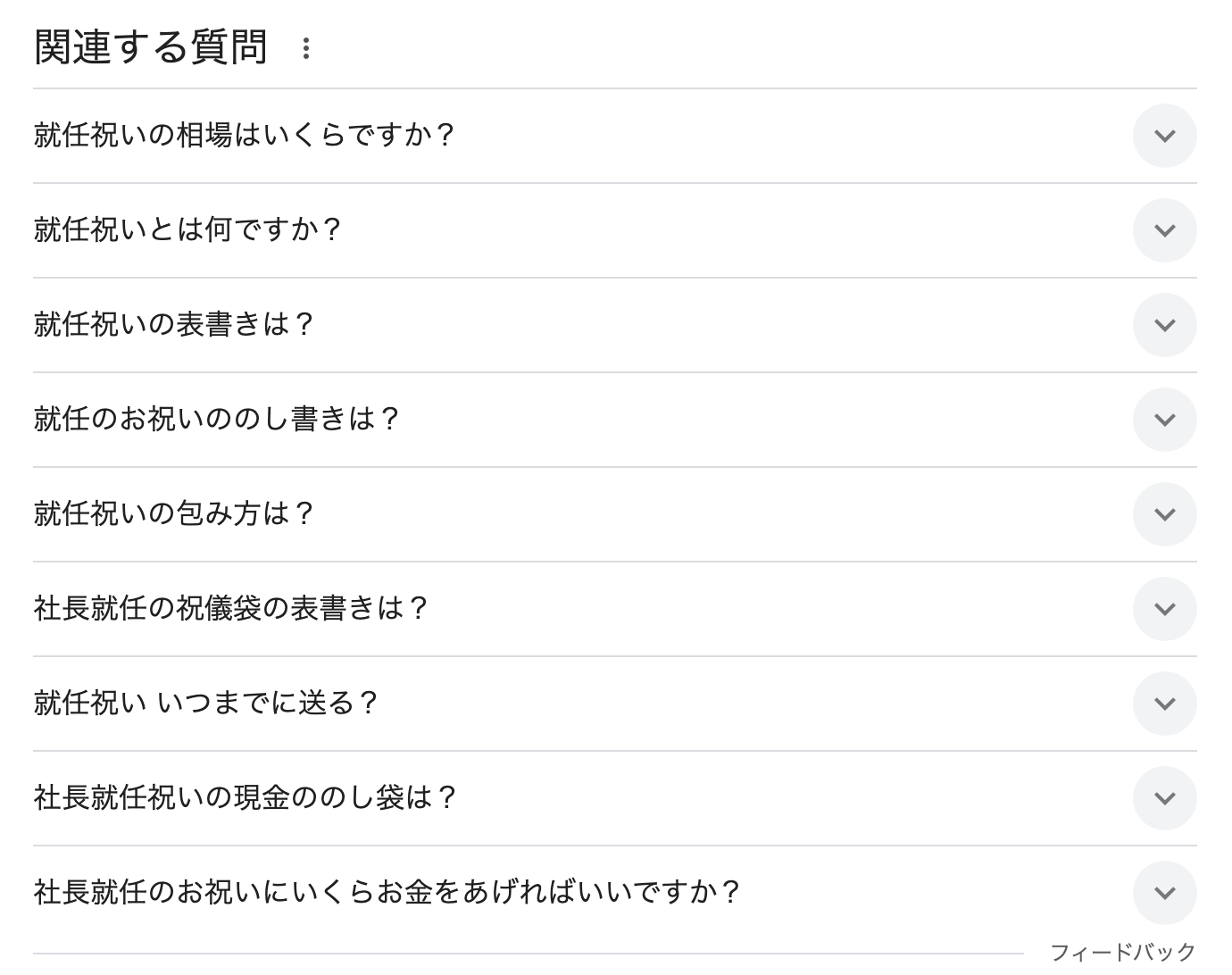Expand chevron for 社長就任の祝儀袋の表書きは？
This screenshot has height=975, width=1232.
point(1164,609)
